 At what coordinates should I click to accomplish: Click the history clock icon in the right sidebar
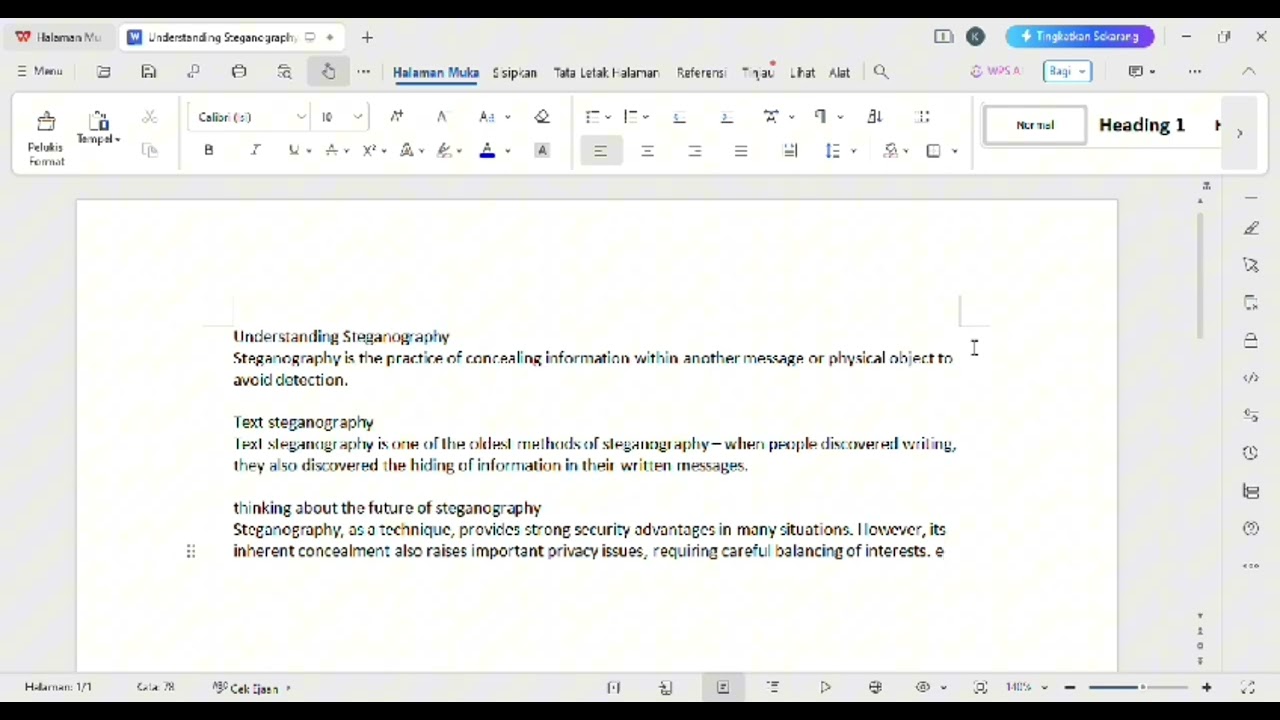coord(1251,453)
